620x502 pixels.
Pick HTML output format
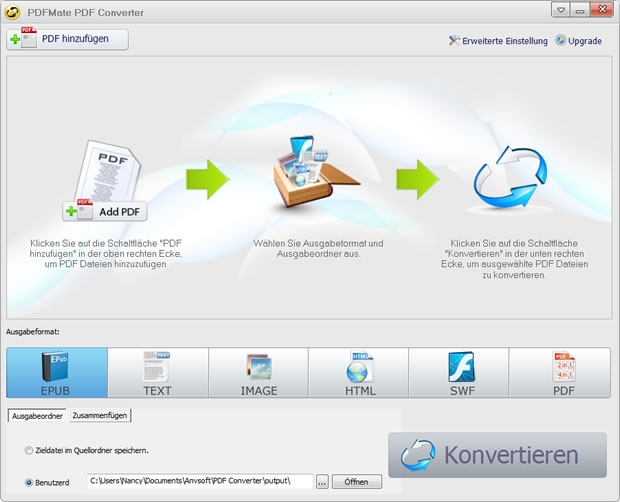point(359,373)
